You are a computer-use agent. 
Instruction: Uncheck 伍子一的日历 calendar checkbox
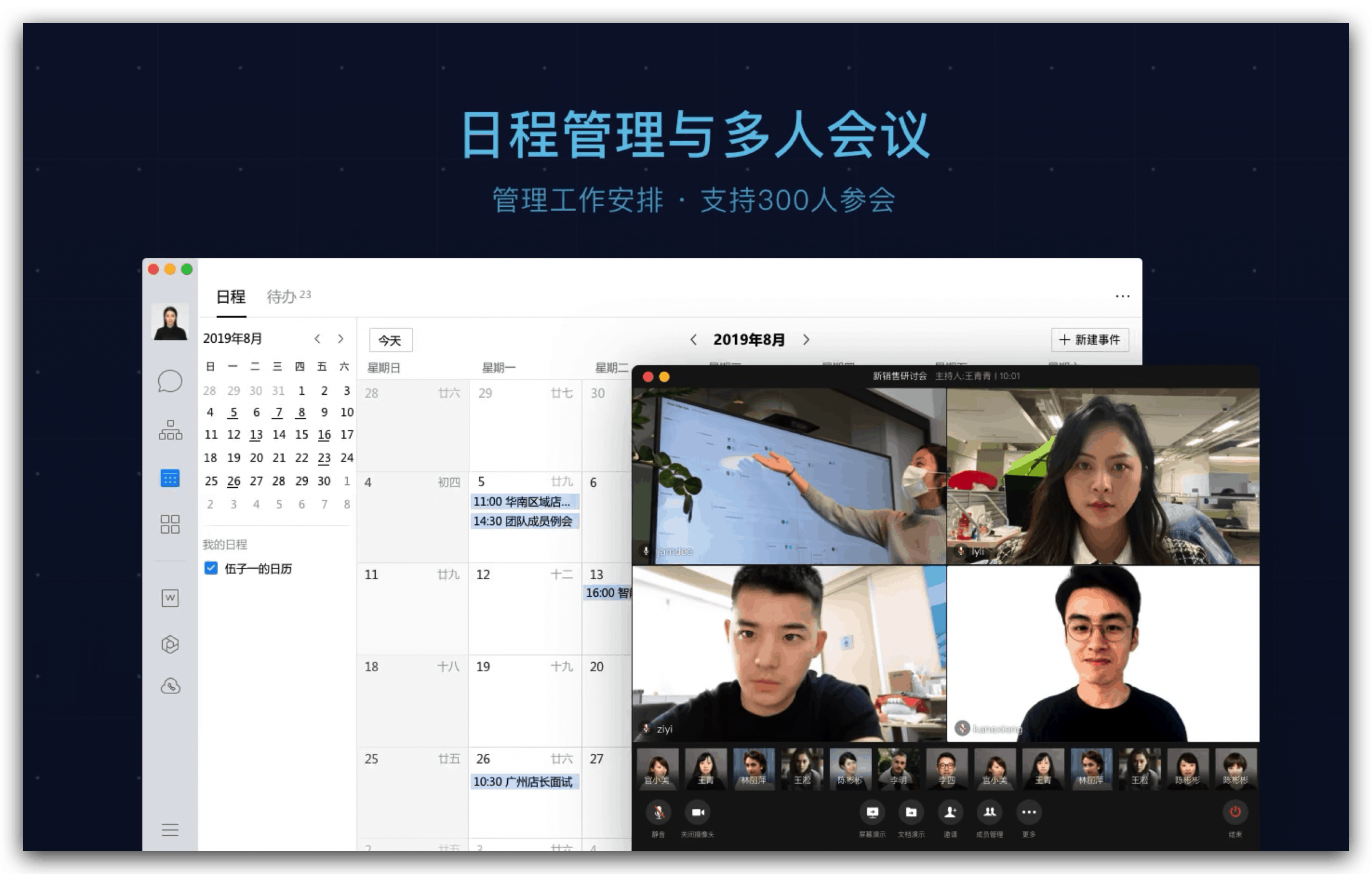pyautogui.click(x=211, y=568)
